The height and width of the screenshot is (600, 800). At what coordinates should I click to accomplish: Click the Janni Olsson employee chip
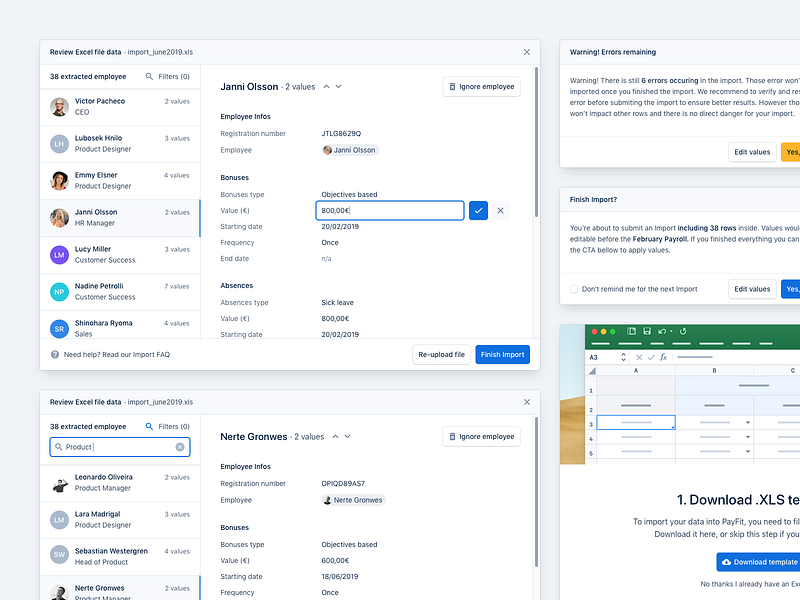[x=350, y=150]
